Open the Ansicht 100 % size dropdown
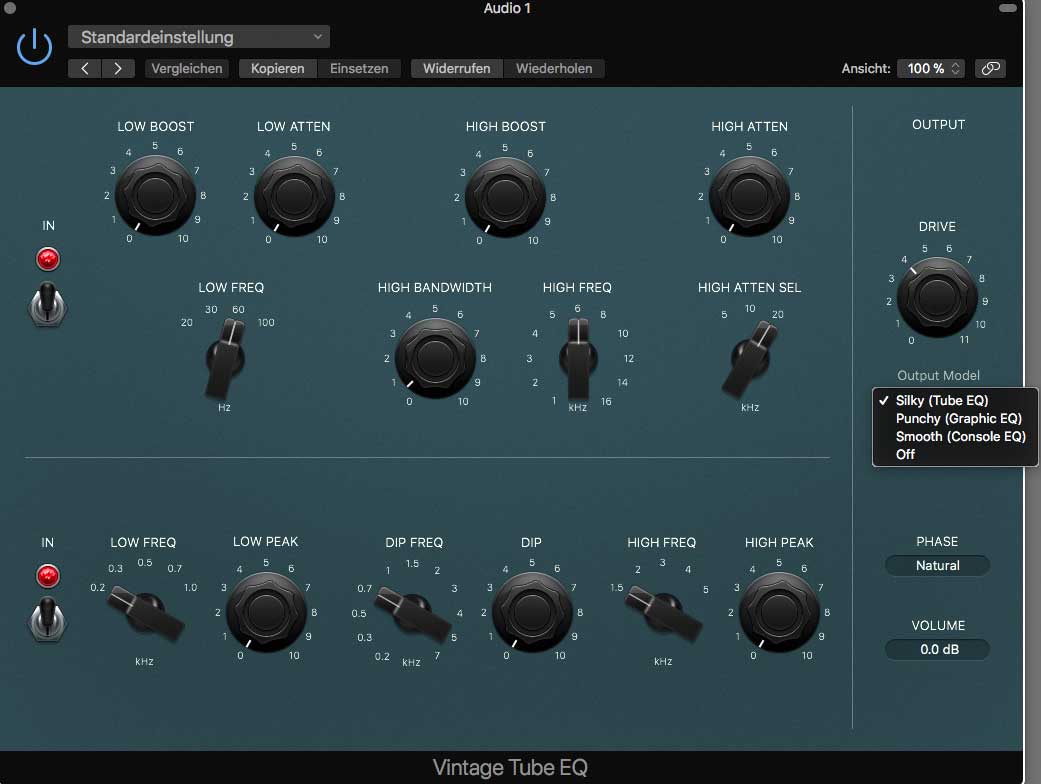Screen dimensions: 1041x784 coord(930,69)
